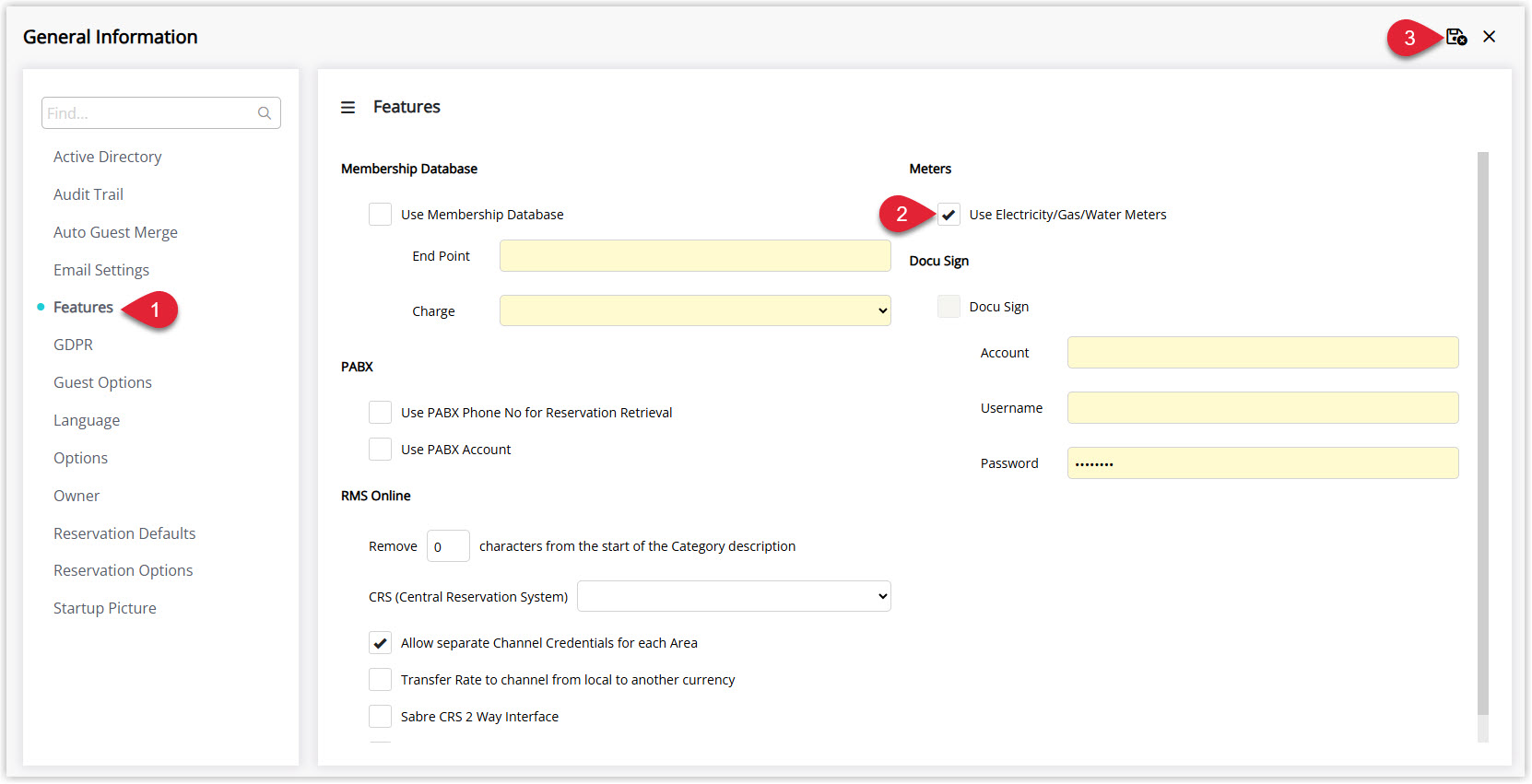Uncheck Use Electricity/Gas/Water Meters

pos(949,215)
